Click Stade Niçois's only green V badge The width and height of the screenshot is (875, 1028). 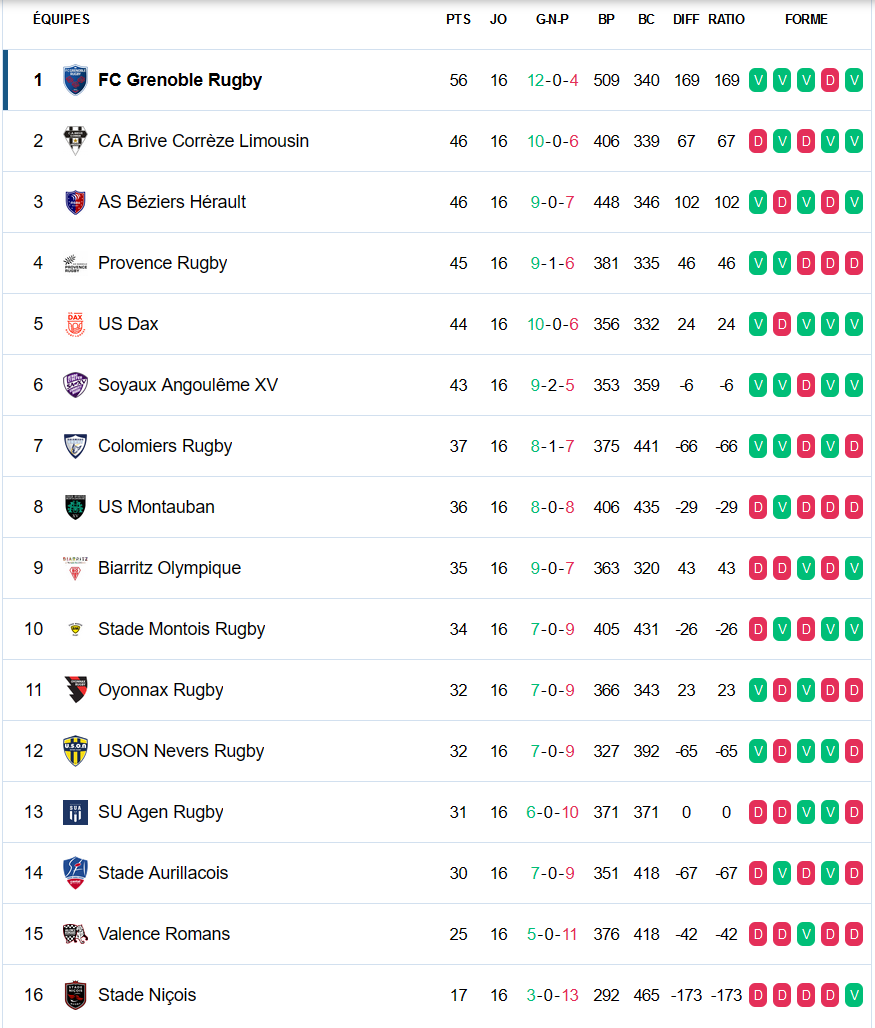pyautogui.click(x=854, y=995)
